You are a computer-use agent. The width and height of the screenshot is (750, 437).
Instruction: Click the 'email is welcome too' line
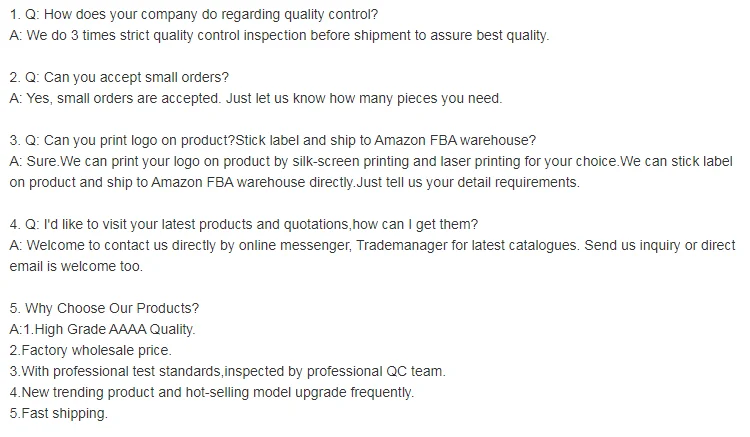76,267
